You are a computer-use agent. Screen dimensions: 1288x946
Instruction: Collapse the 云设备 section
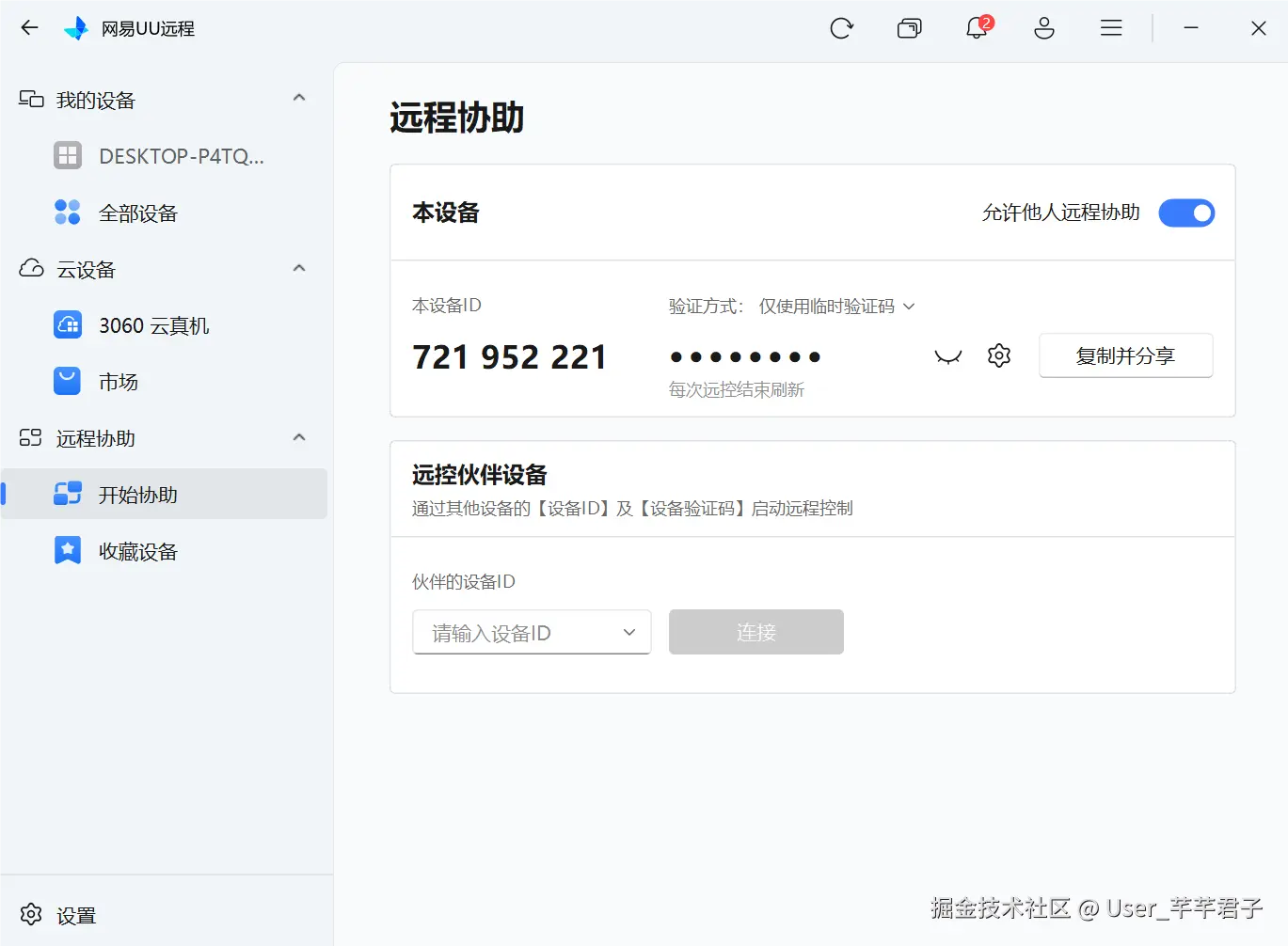point(299,268)
